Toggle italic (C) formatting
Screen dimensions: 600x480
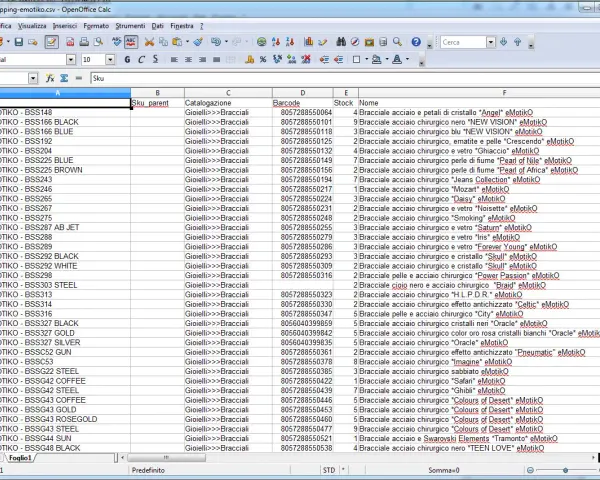tap(141, 59)
